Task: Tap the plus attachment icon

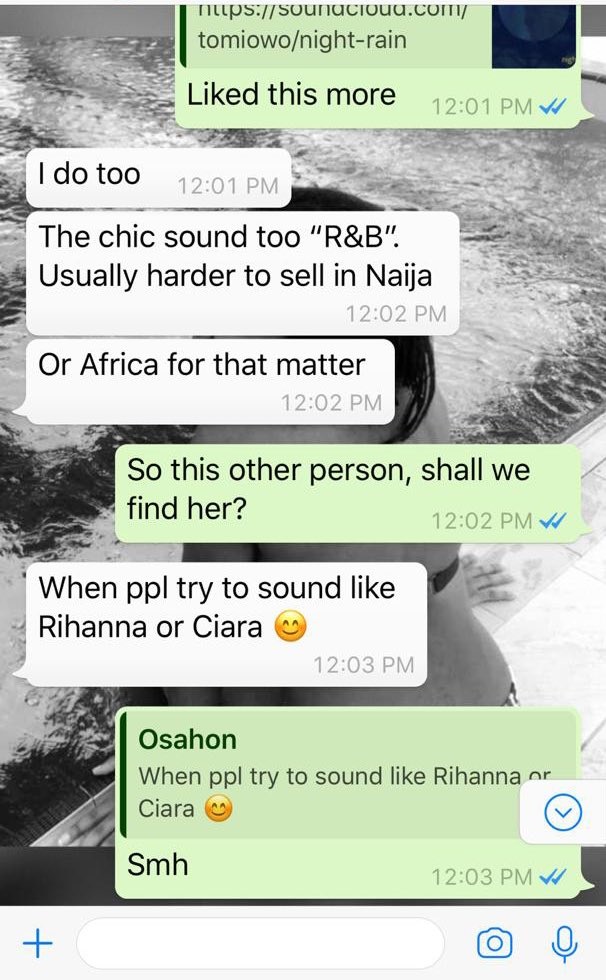Action: point(37,942)
